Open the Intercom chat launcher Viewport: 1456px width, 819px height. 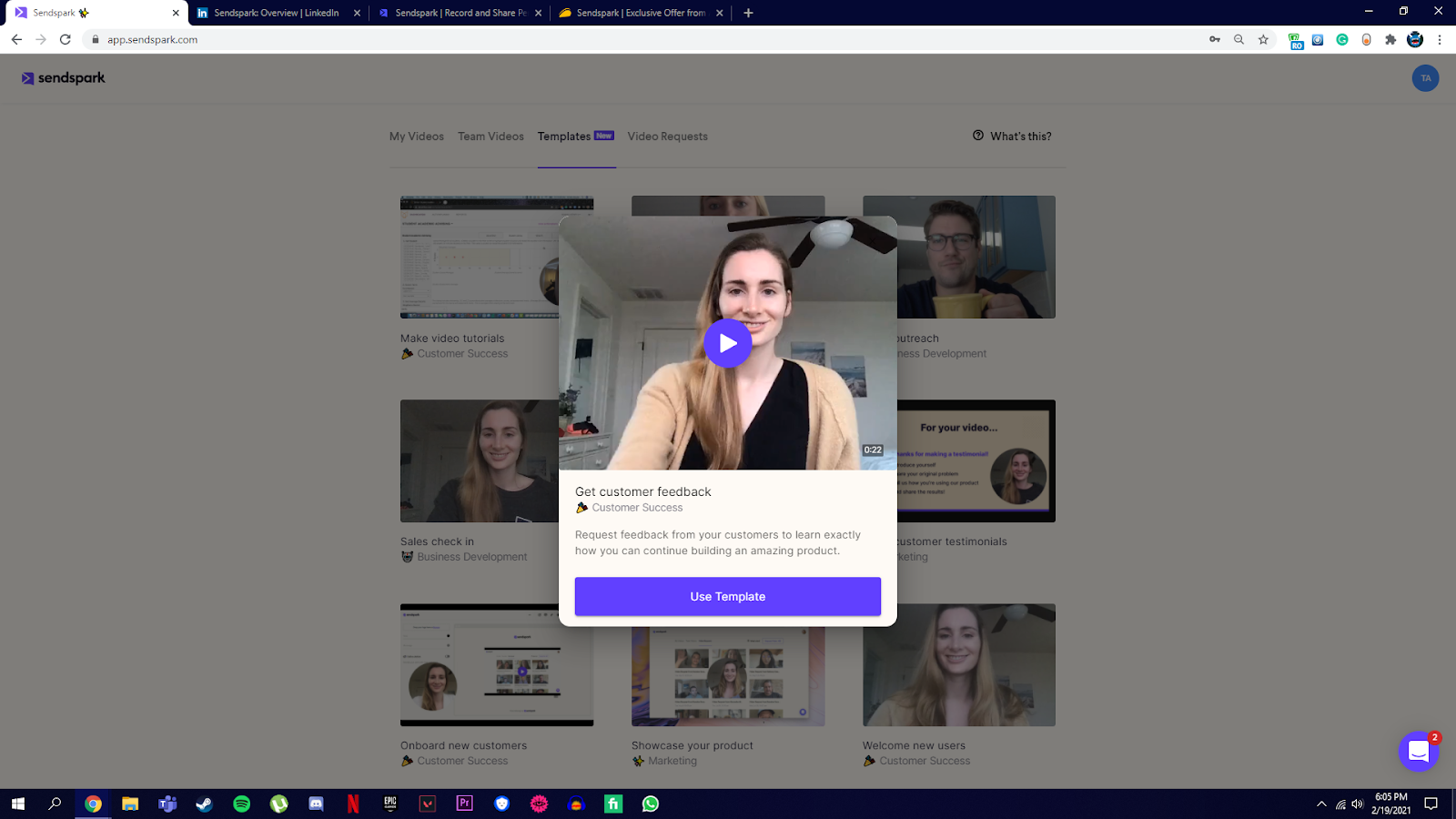pyautogui.click(x=1418, y=752)
